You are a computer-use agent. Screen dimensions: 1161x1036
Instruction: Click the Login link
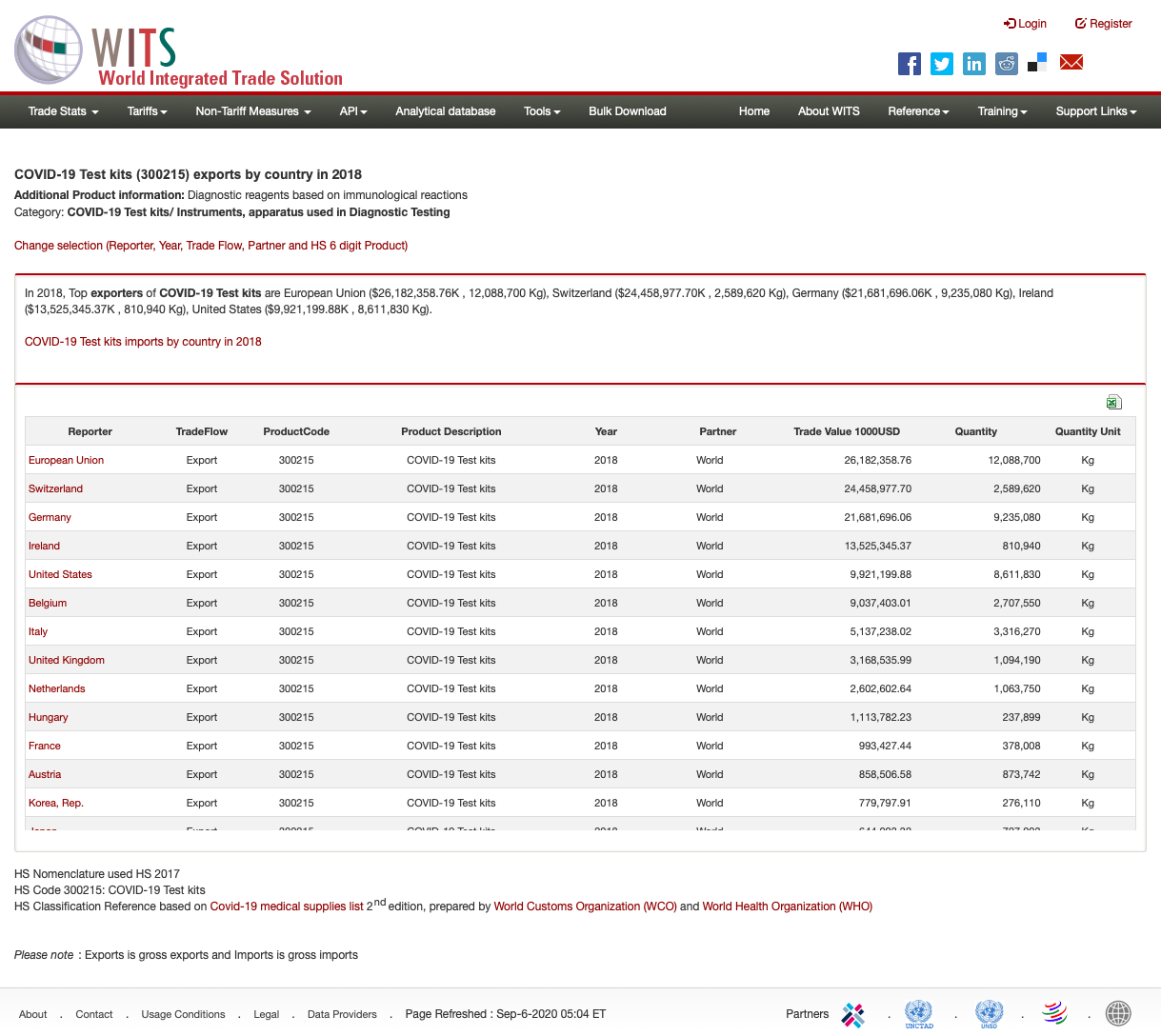[x=1025, y=24]
